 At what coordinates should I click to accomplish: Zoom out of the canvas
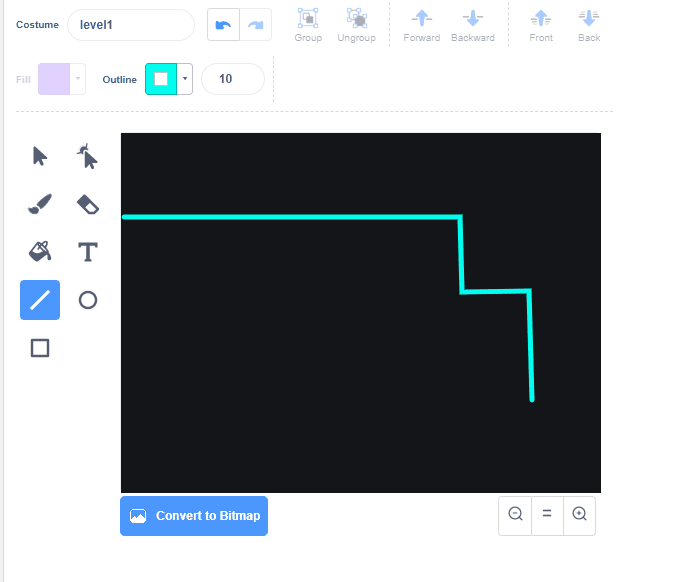coord(515,516)
